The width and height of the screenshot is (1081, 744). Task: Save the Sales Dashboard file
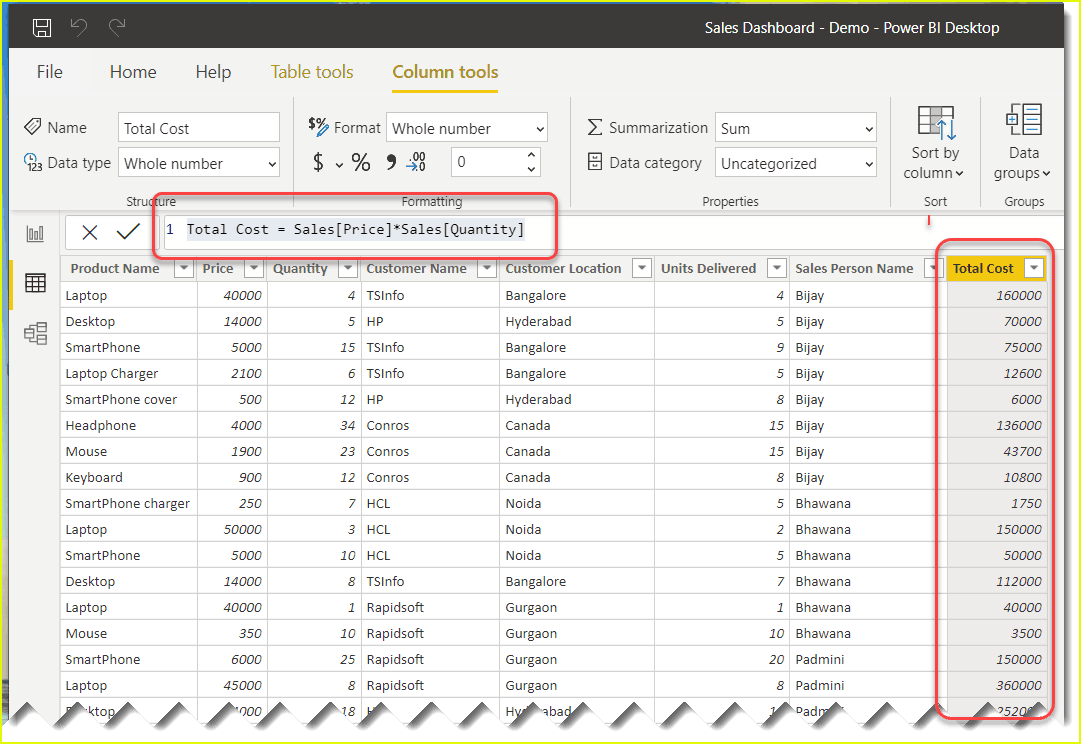click(x=41, y=27)
